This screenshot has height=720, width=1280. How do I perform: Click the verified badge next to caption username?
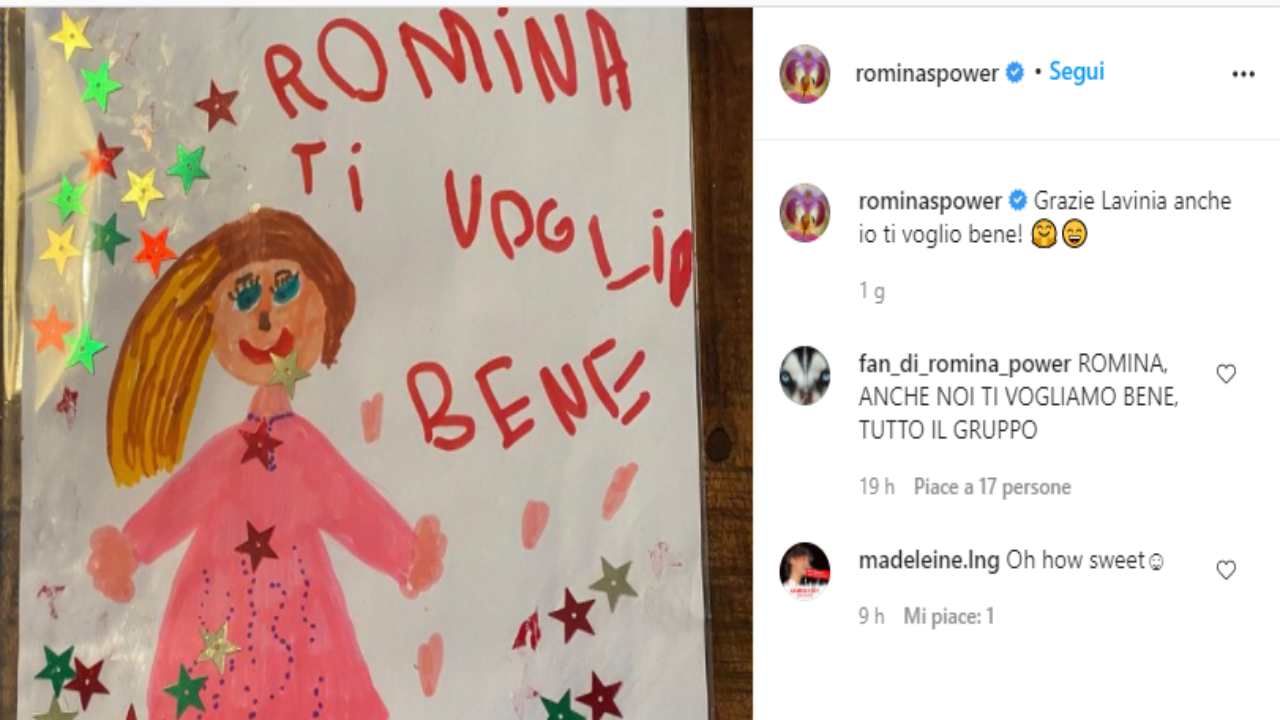click(1017, 201)
